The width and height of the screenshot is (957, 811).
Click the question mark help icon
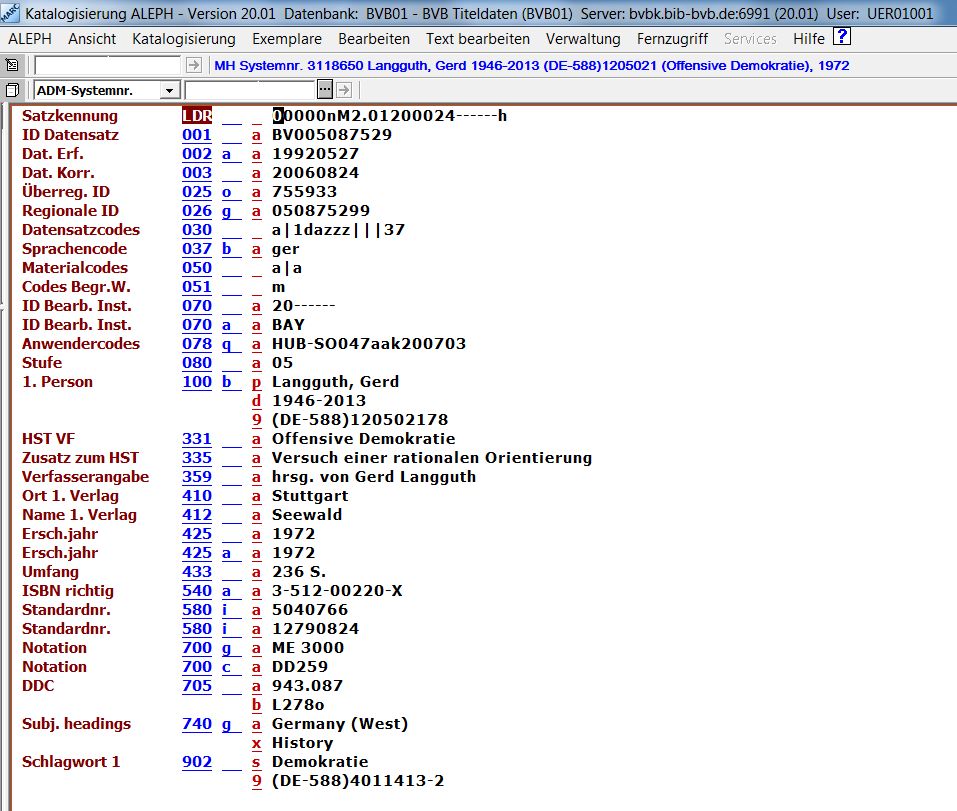point(842,38)
